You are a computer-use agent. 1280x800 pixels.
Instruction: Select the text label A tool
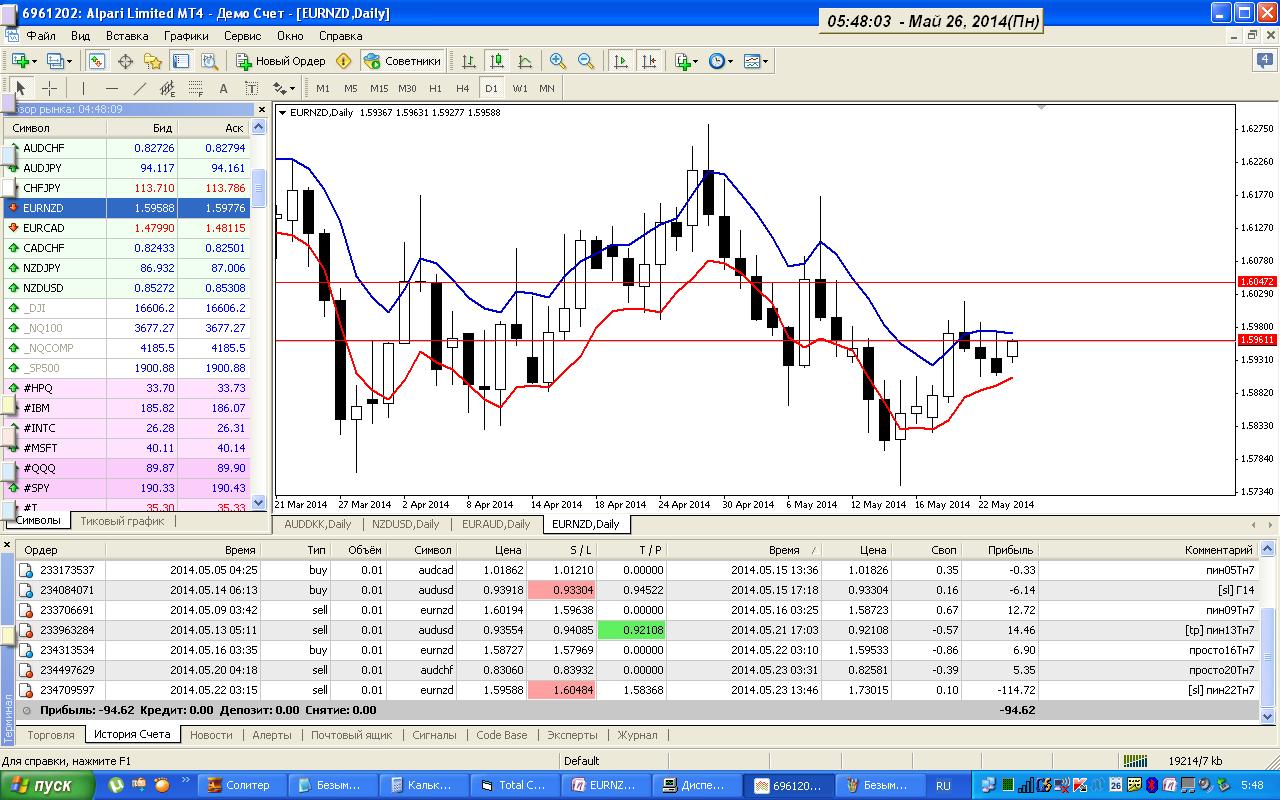tap(223, 88)
